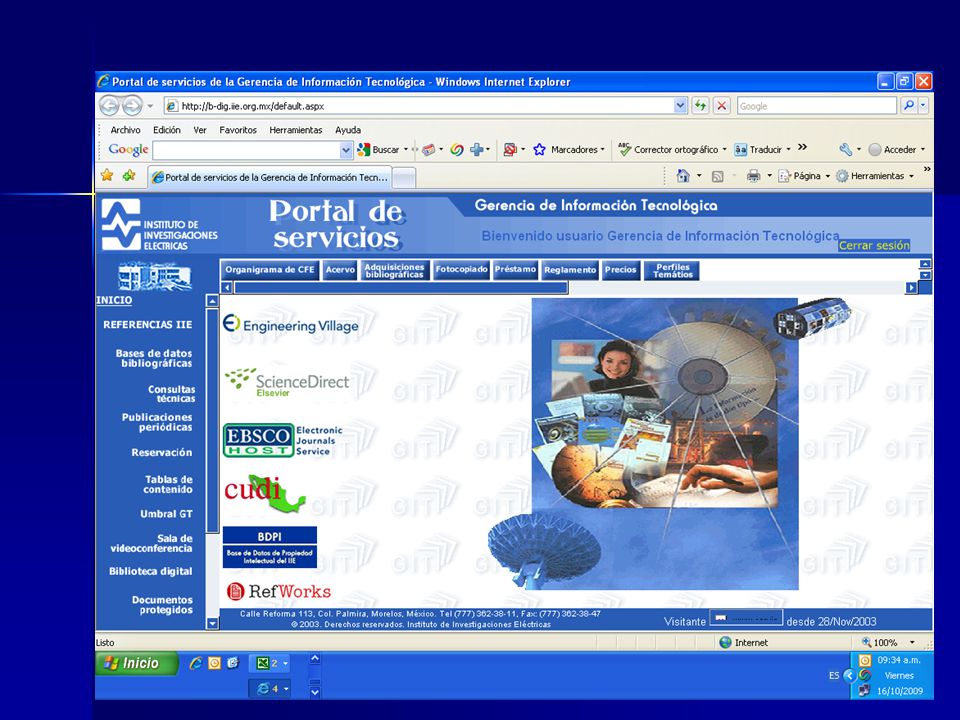This screenshot has height=720, width=960.
Task: Launch Internet Explorer from quick launch
Action: pos(196,663)
